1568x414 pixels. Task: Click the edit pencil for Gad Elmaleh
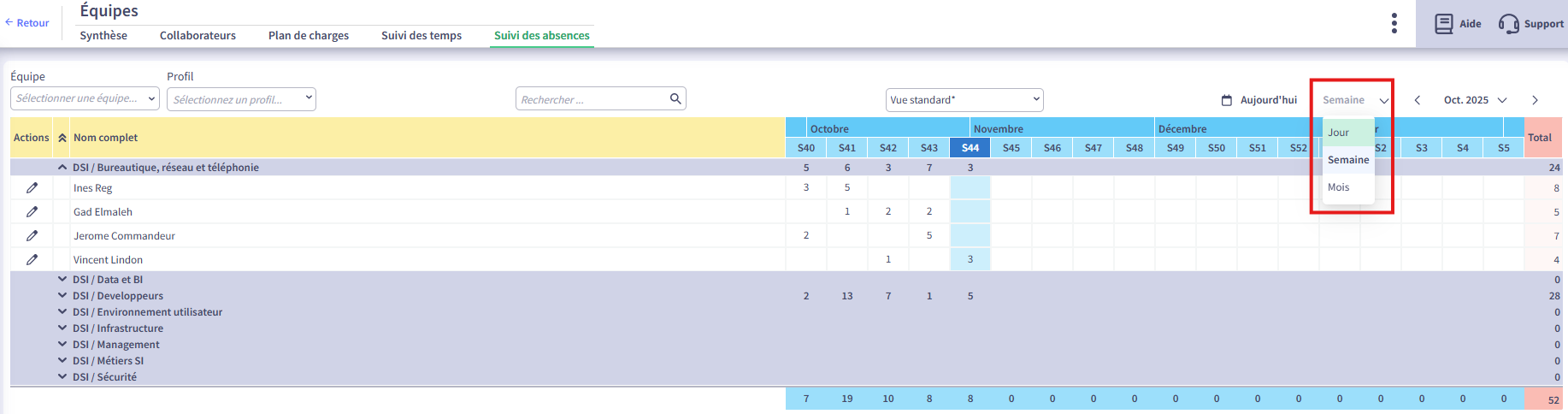(x=32, y=212)
